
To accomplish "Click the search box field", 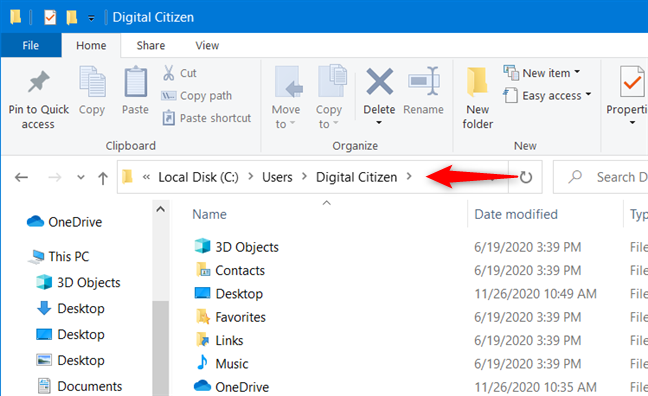I will (600, 177).
